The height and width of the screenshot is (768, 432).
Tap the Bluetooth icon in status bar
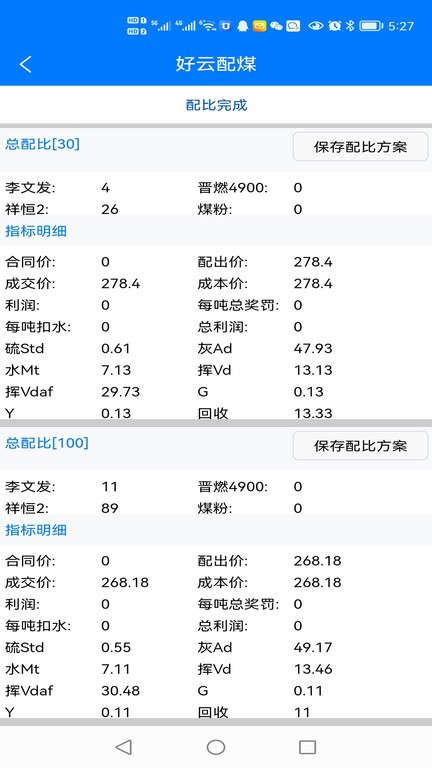coord(350,26)
